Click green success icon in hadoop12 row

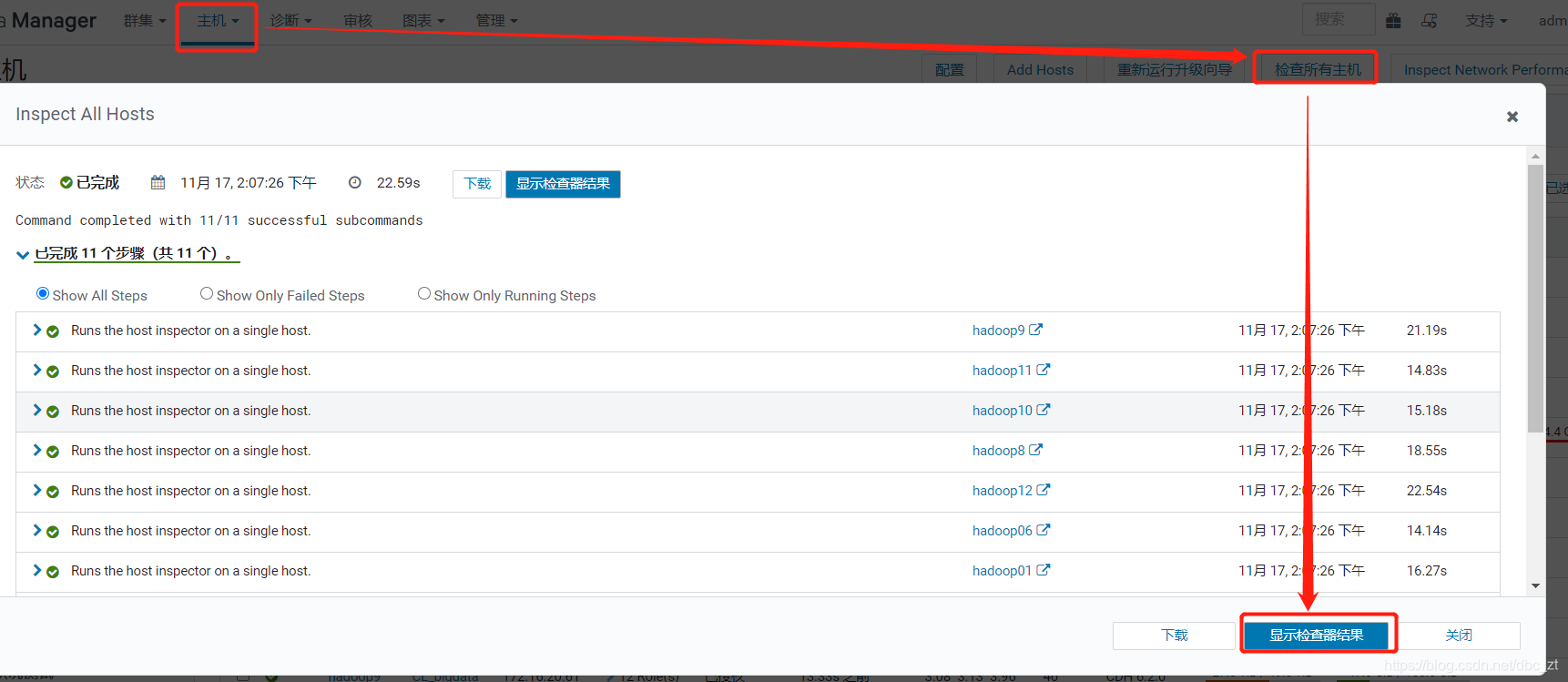click(53, 492)
